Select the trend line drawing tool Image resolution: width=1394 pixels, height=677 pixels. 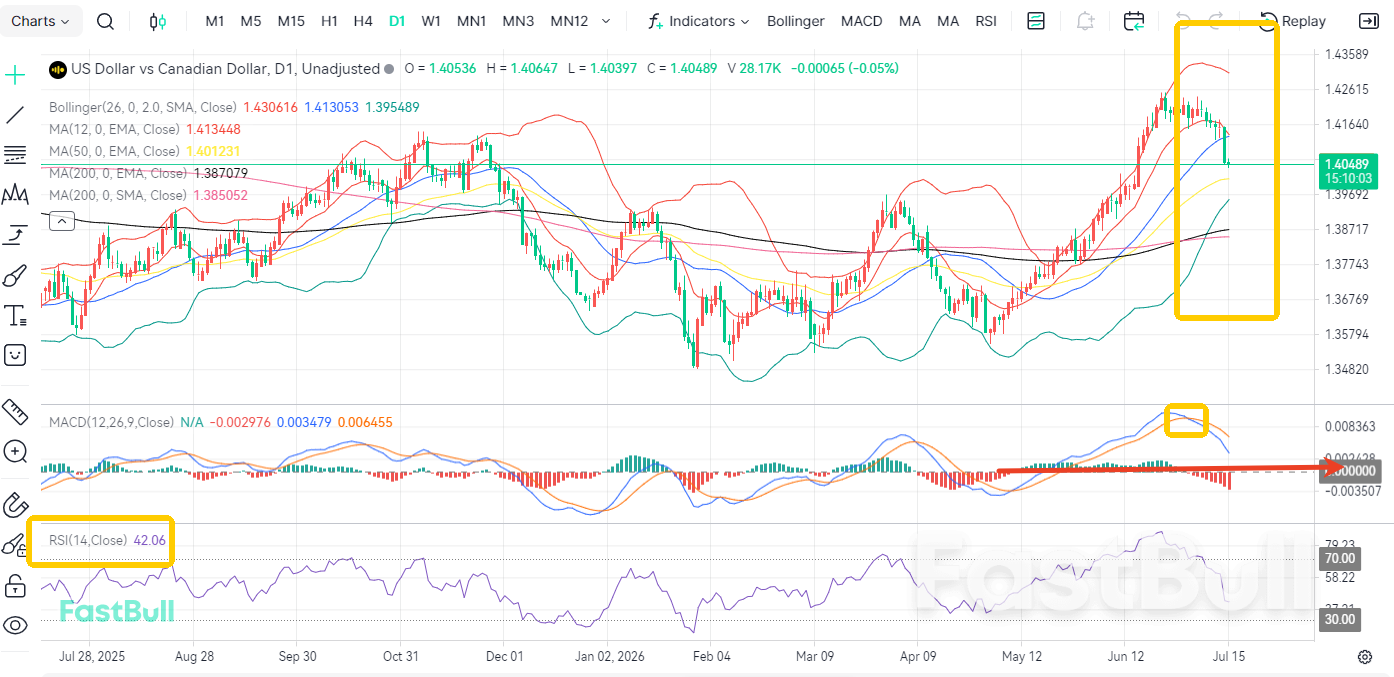(x=15, y=115)
